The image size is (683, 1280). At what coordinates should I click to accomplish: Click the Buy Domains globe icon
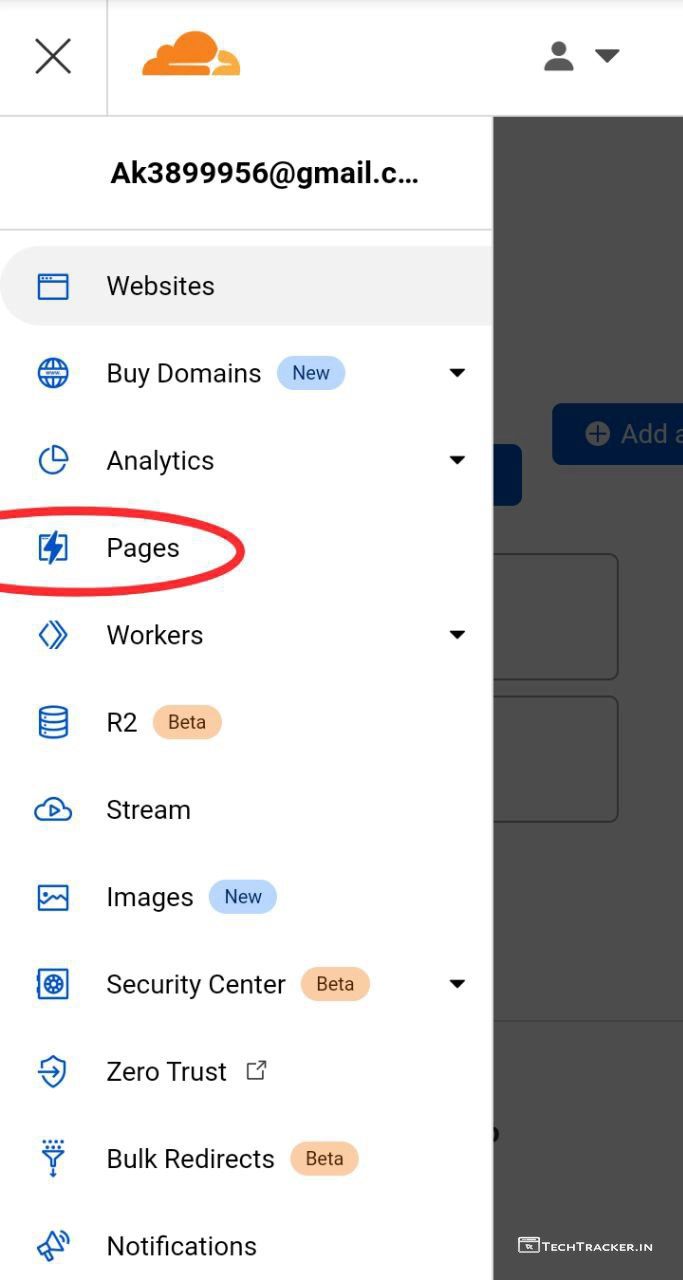(x=53, y=373)
